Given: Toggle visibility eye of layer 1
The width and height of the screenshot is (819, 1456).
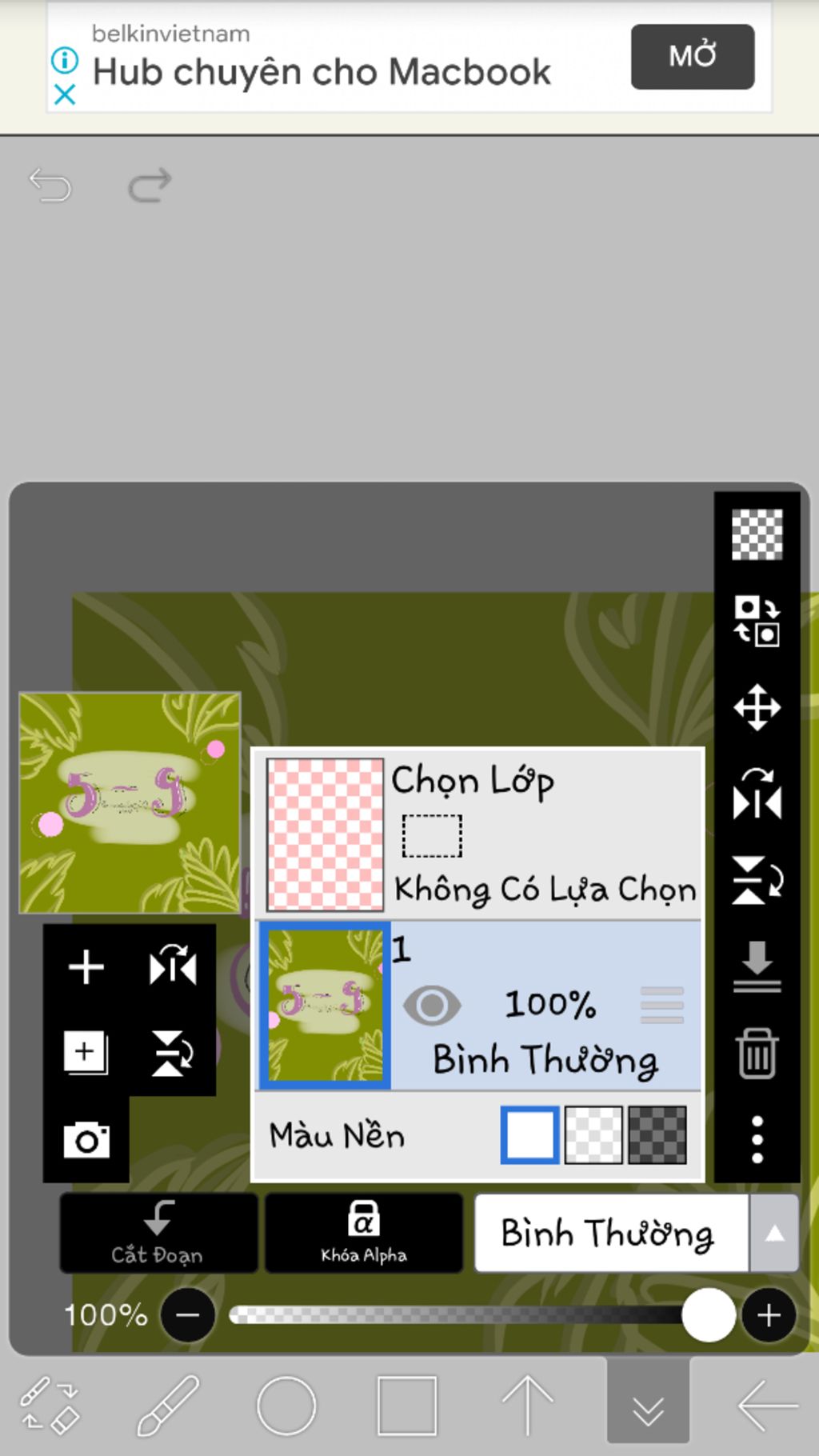Looking at the screenshot, I should 432,1006.
